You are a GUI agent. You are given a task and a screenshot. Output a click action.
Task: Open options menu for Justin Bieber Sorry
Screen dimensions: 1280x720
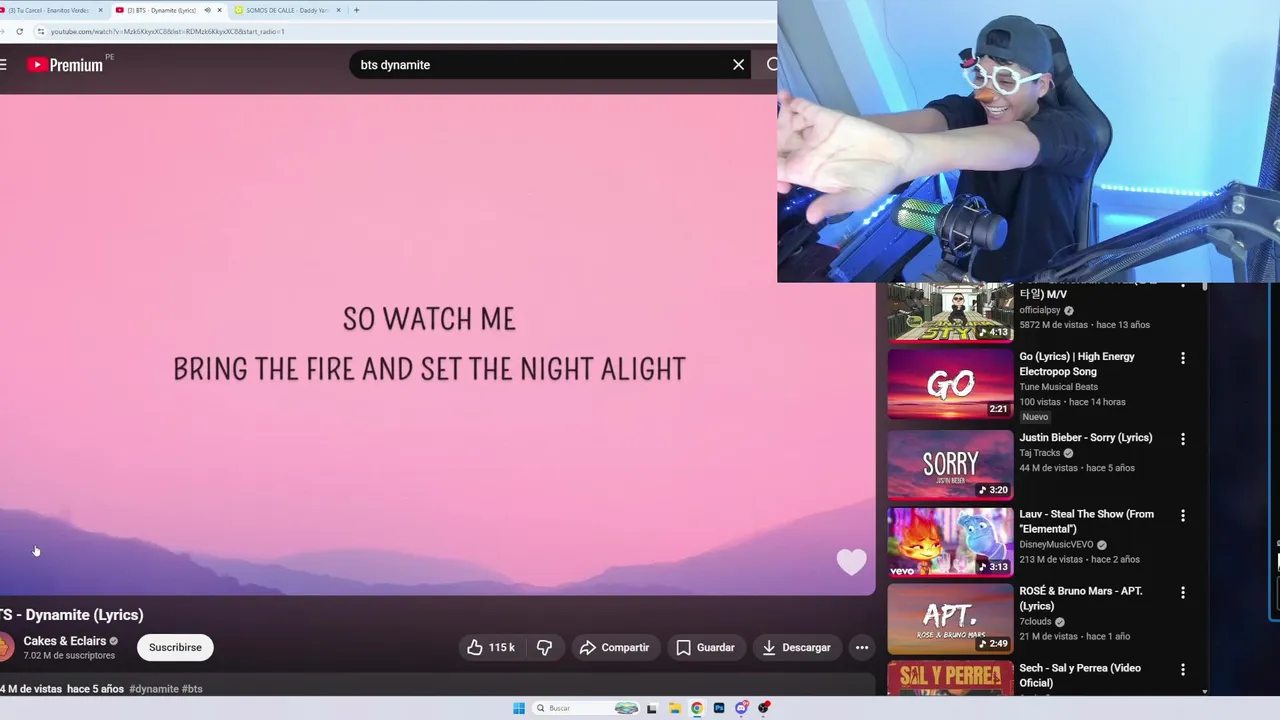[1183, 439]
